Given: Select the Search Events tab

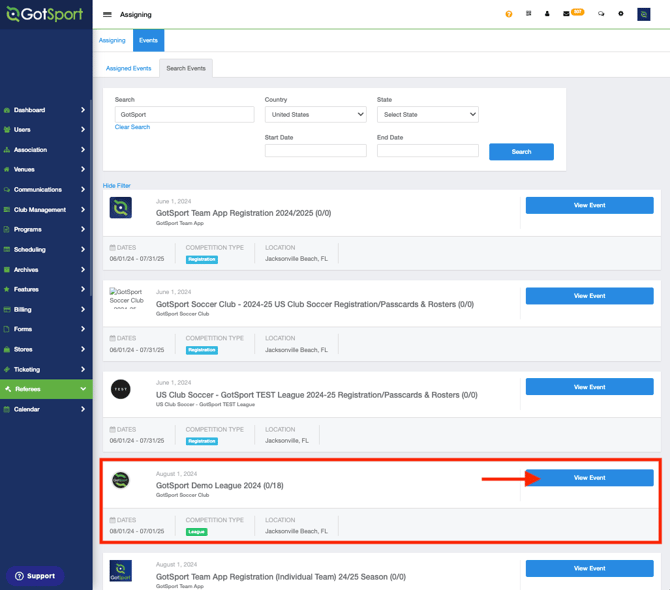Looking at the screenshot, I should pos(186,68).
